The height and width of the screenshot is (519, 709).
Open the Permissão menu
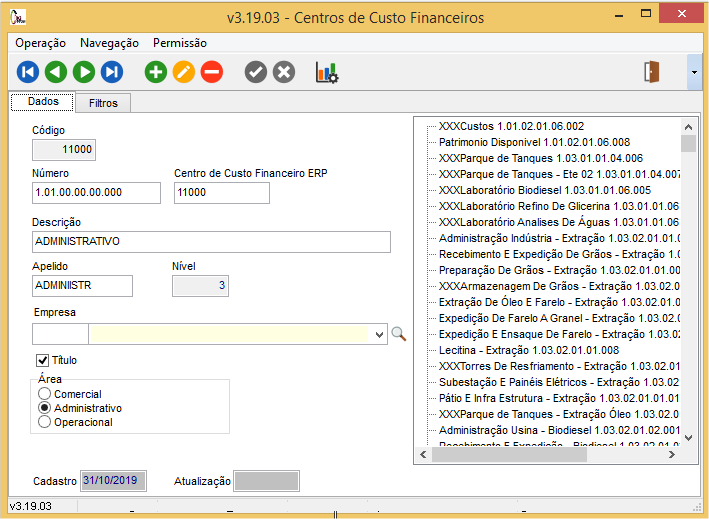pos(180,43)
